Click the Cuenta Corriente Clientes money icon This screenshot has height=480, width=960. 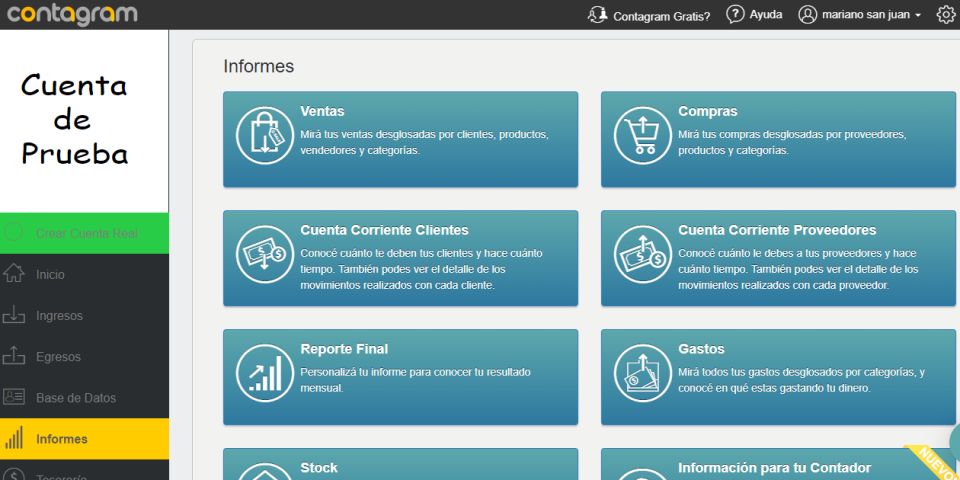tap(264, 254)
